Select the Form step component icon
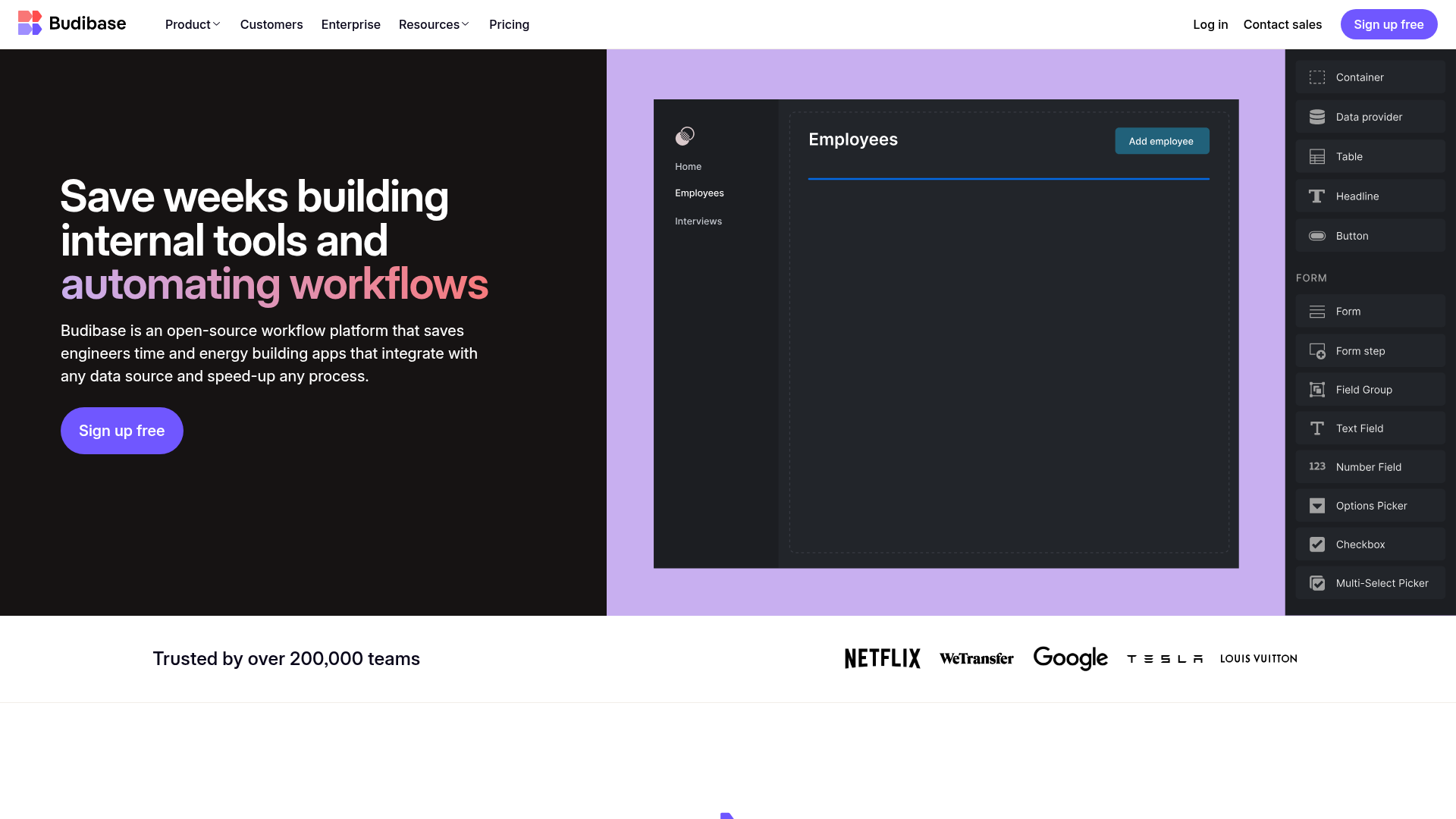Image resolution: width=1456 pixels, height=819 pixels. pyautogui.click(x=1317, y=350)
